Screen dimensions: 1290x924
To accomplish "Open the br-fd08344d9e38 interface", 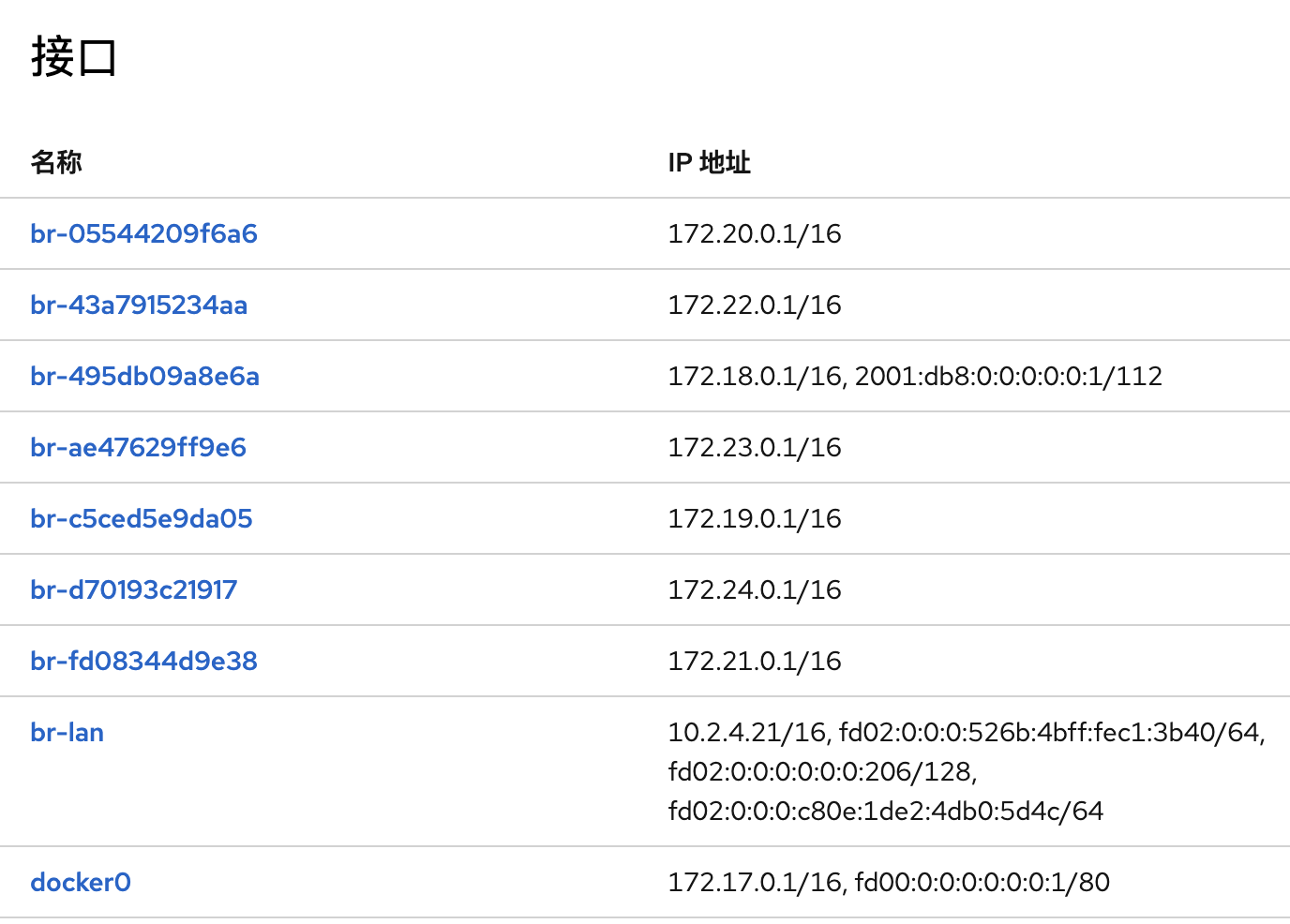I will 143,661.
